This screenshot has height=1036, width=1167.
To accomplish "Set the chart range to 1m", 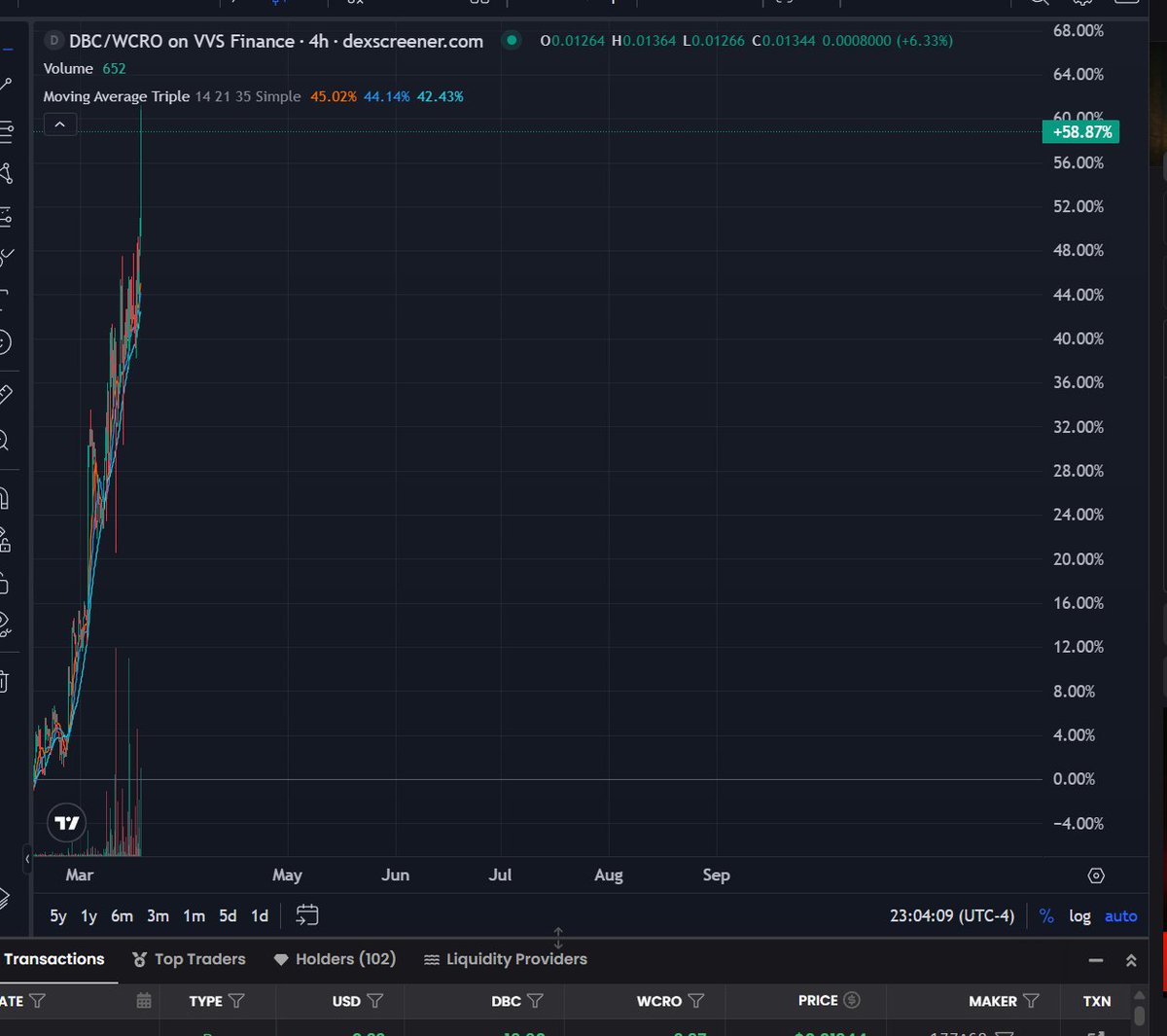I will point(194,915).
